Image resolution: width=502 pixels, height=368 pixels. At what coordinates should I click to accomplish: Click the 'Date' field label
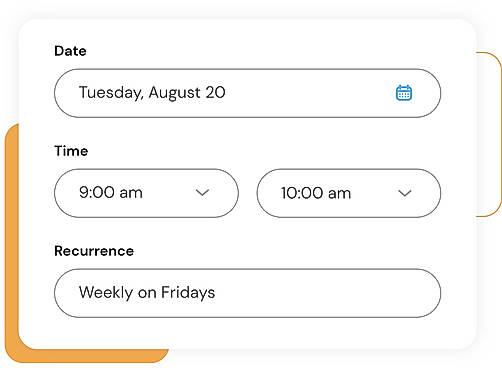pyautogui.click(x=70, y=51)
